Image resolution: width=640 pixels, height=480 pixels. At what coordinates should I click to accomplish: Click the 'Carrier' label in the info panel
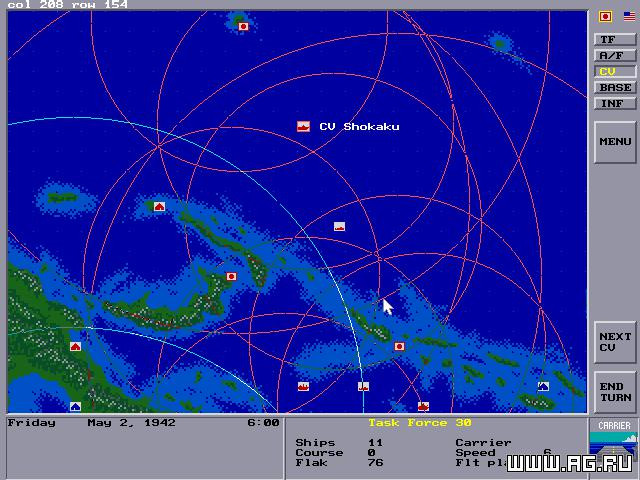click(x=483, y=442)
